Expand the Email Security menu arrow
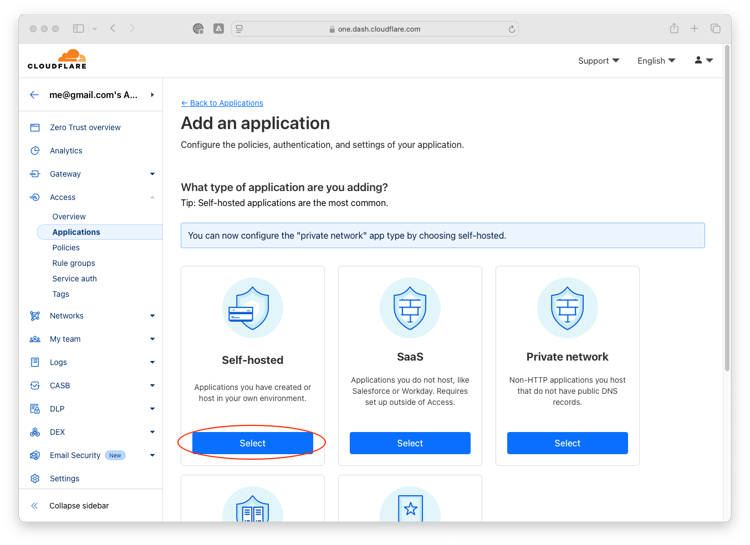The width and height of the screenshot is (750, 545). click(x=152, y=455)
